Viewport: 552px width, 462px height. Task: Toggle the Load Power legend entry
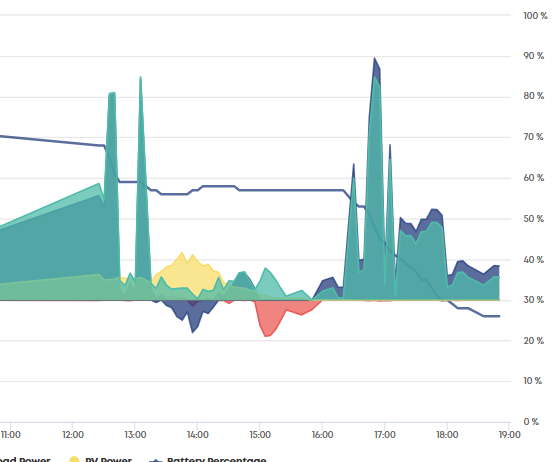[25, 459]
